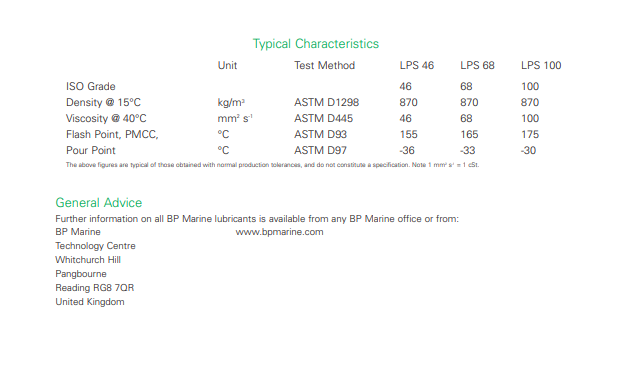Screen dimensions: 628x376
Task: Click the Test Method column header
Action: pos(324,65)
